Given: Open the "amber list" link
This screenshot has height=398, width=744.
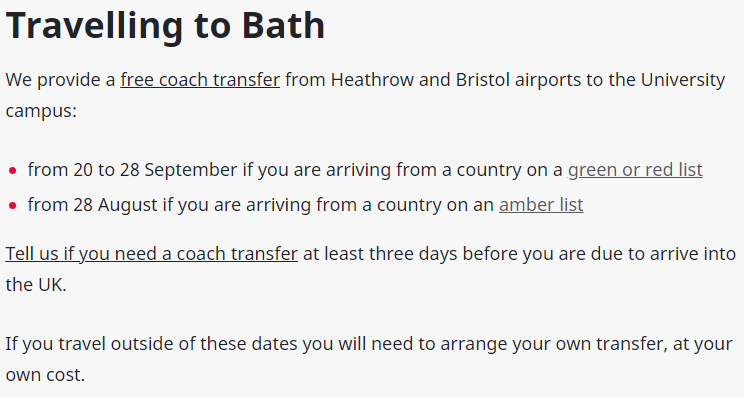Looking at the screenshot, I should [x=541, y=204].
